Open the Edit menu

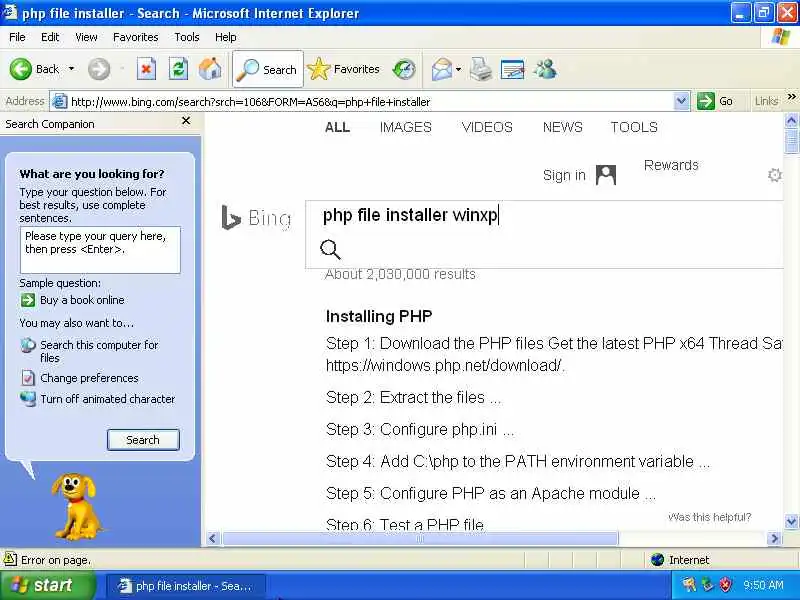coord(50,37)
